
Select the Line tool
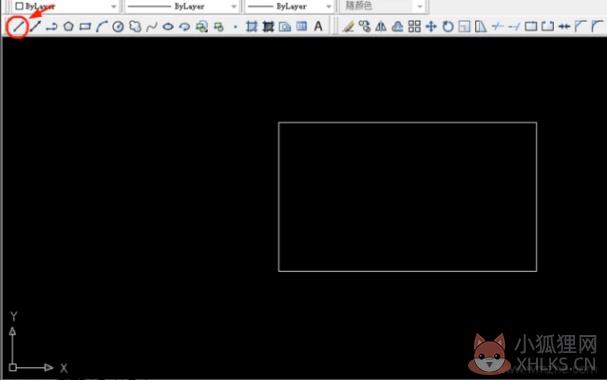tap(18, 26)
